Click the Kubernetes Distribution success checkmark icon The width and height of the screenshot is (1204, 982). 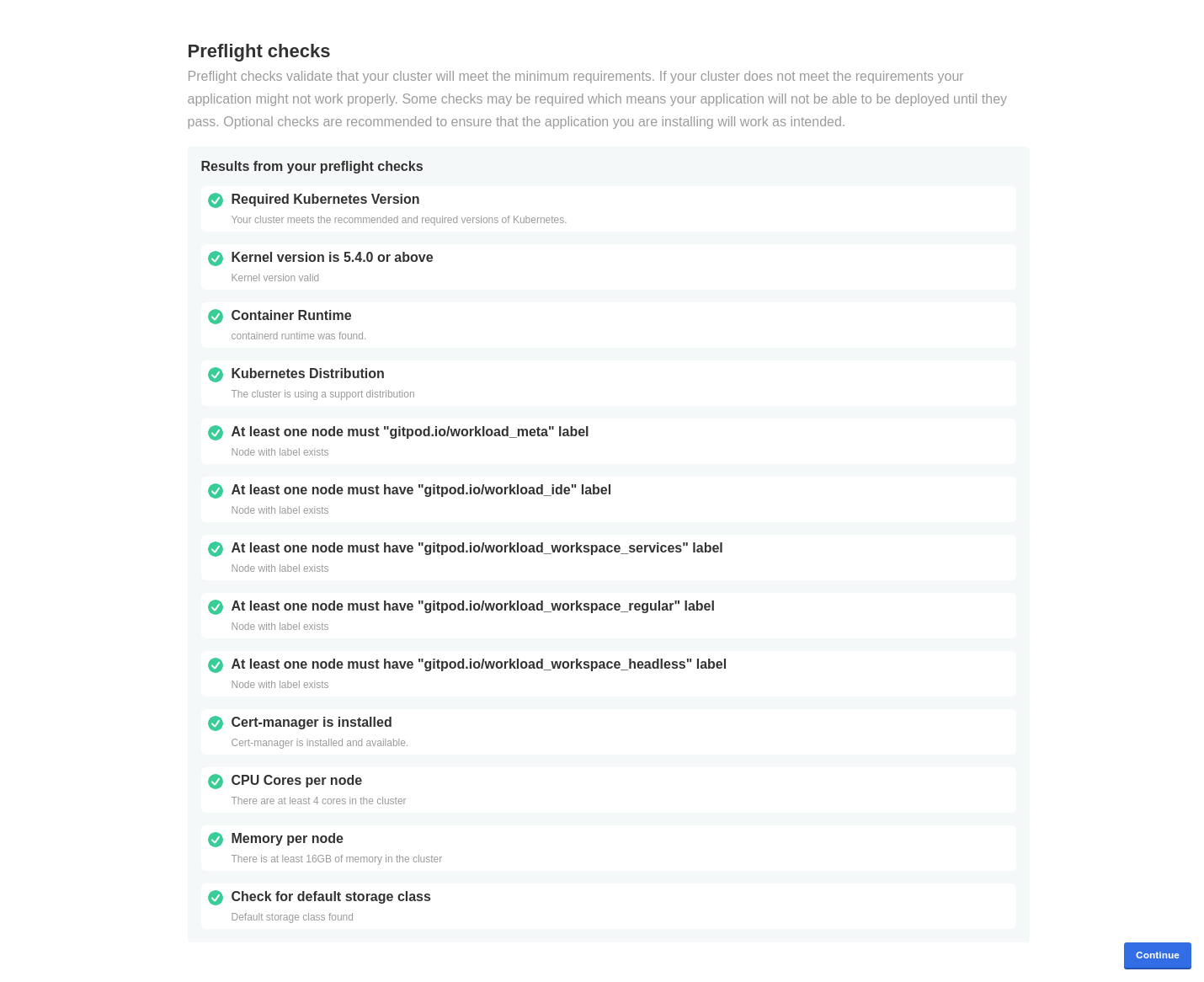coord(216,375)
